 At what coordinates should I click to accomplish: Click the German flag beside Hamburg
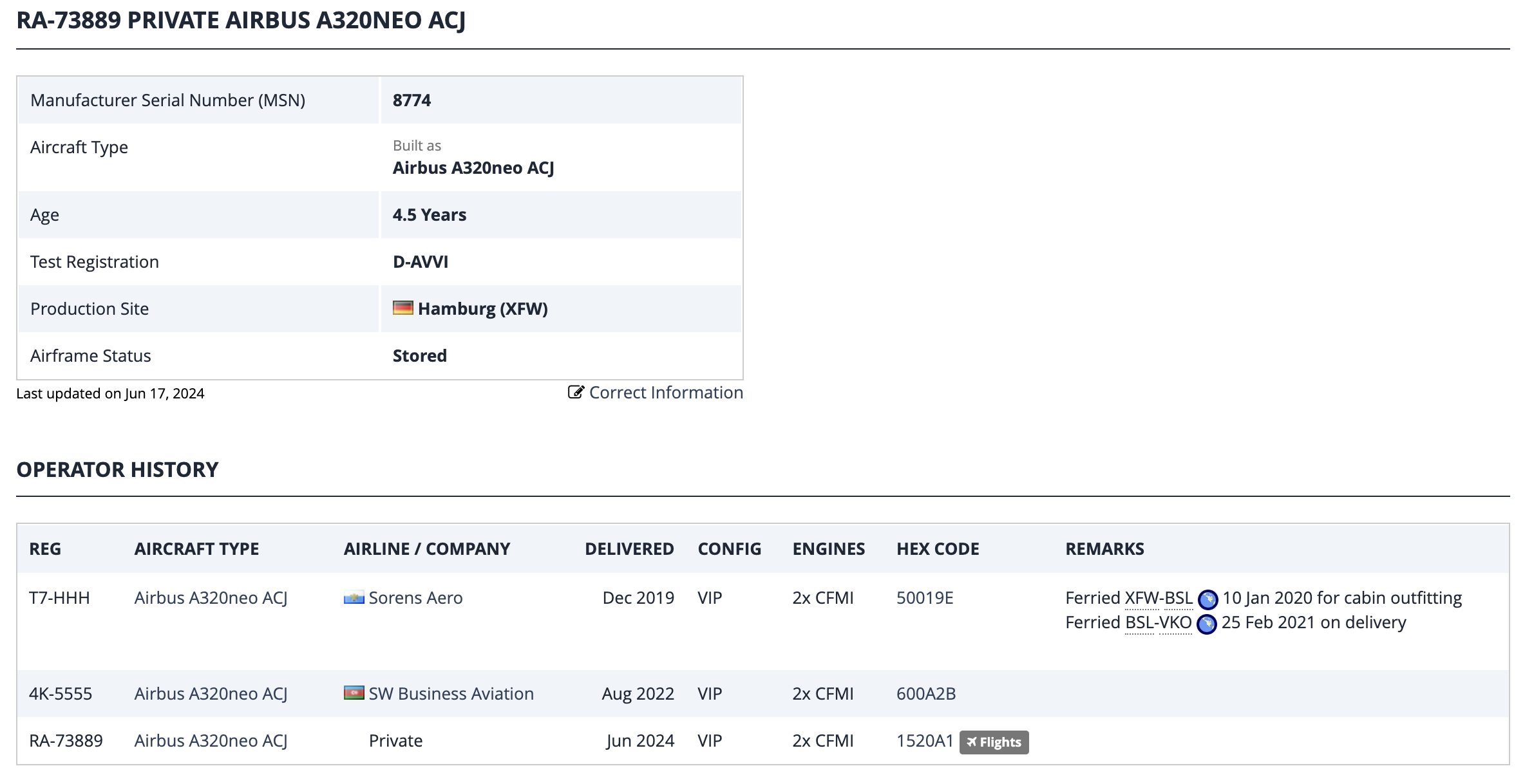pos(403,308)
